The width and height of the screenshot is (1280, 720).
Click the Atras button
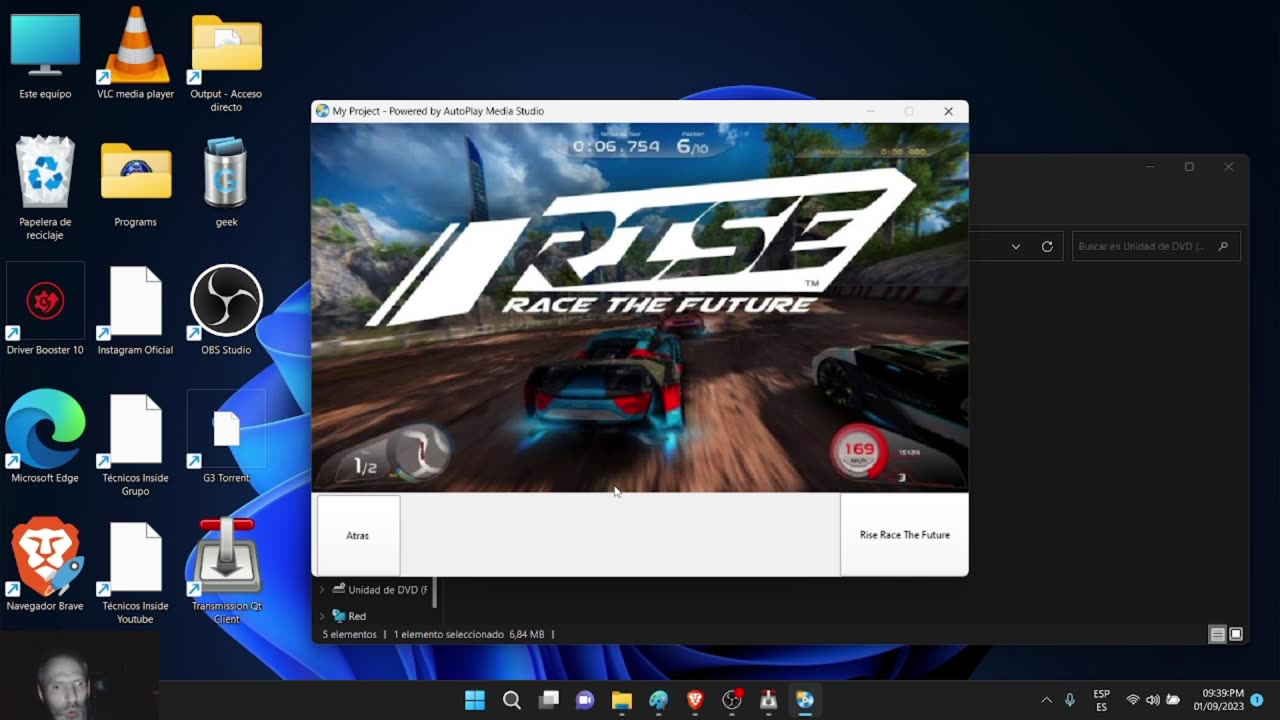pos(358,535)
